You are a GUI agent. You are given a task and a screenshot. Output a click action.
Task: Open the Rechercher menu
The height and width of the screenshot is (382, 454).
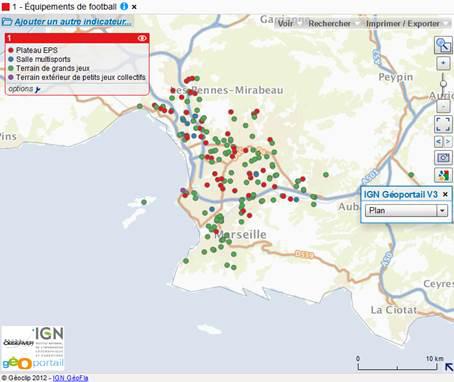pos(329,23)
